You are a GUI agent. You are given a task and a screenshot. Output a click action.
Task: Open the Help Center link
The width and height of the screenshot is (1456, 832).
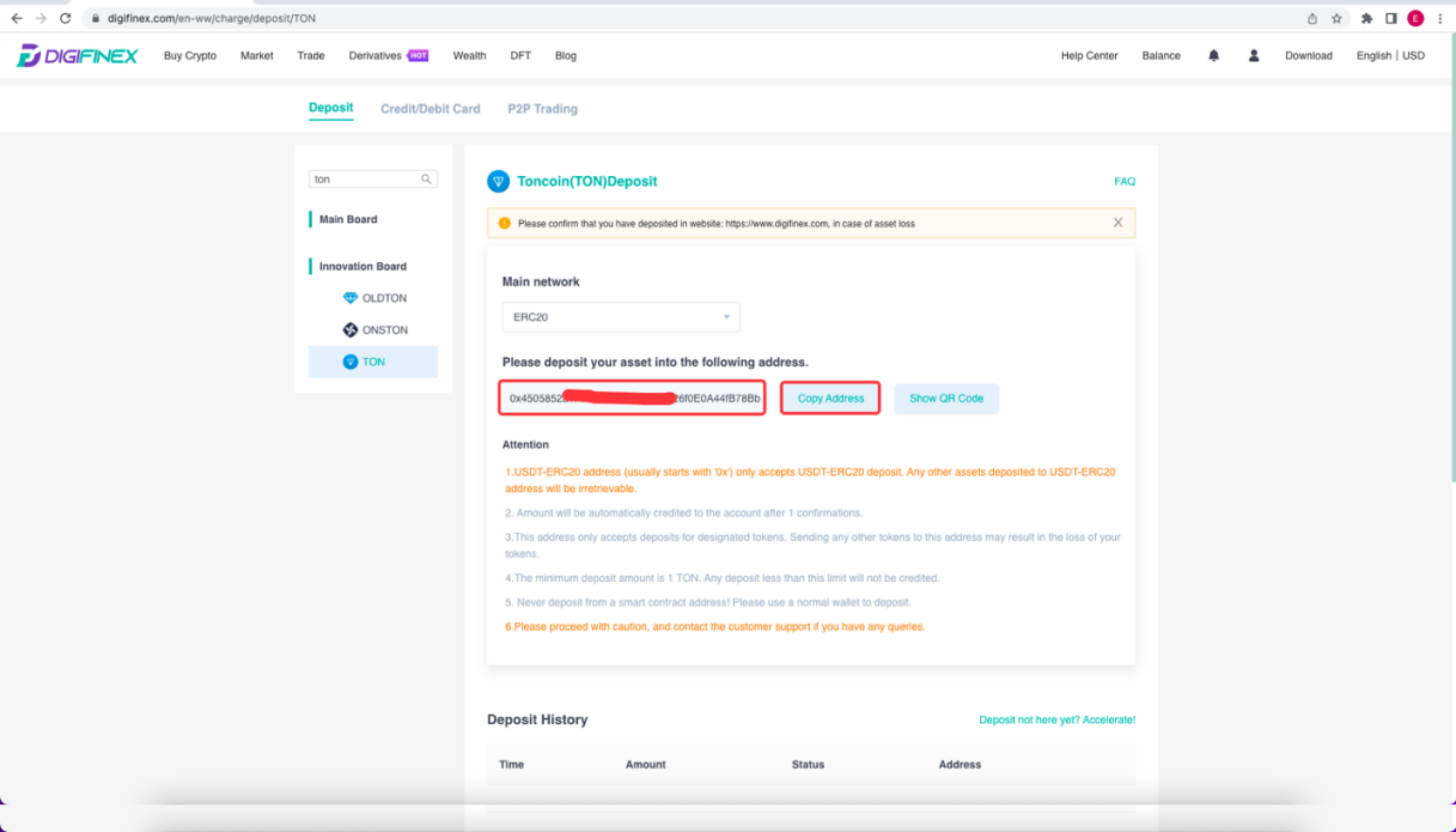1089,55
